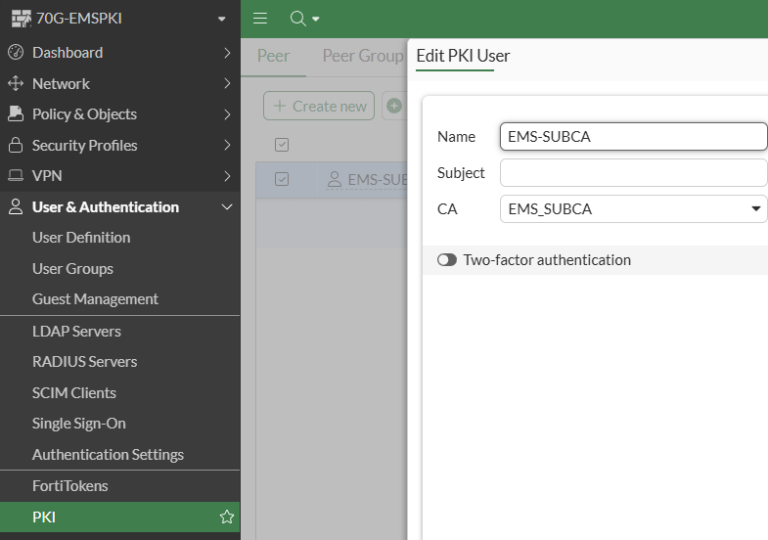Open SCIM Clients page

click(x=74, y=393)
